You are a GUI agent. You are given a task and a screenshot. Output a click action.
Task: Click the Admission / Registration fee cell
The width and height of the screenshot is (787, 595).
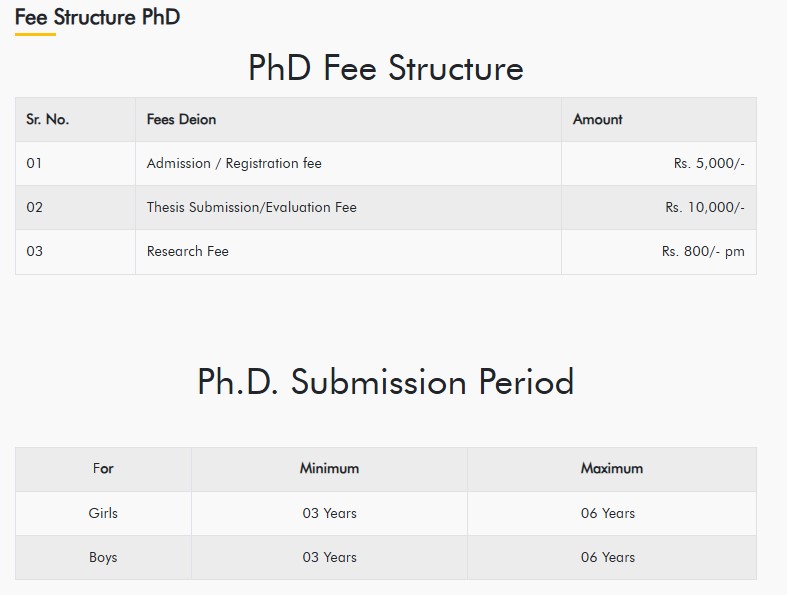pos(234,163)
